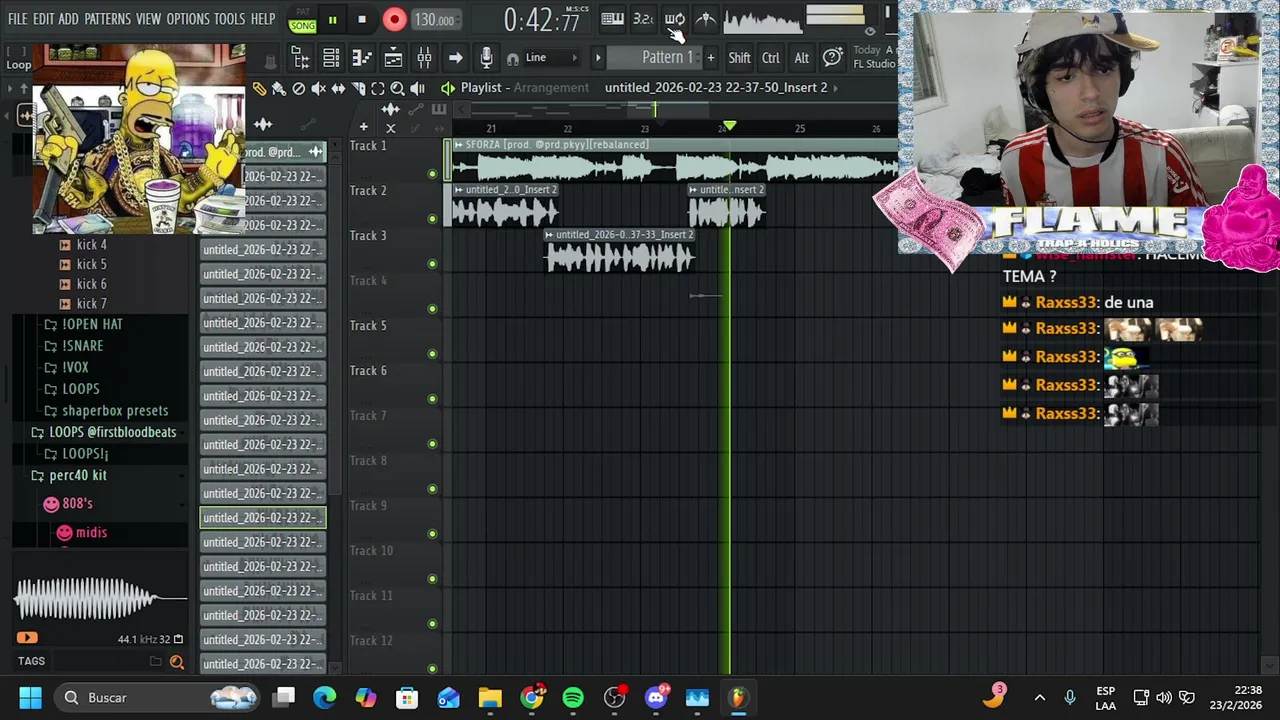
Task: Add new pattern with plus button
Action: 711,58
